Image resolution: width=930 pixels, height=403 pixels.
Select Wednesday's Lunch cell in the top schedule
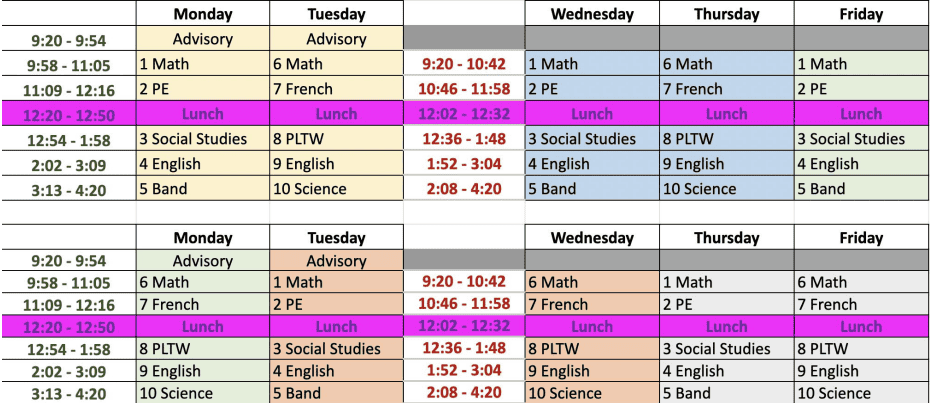(x=592, y=114)
